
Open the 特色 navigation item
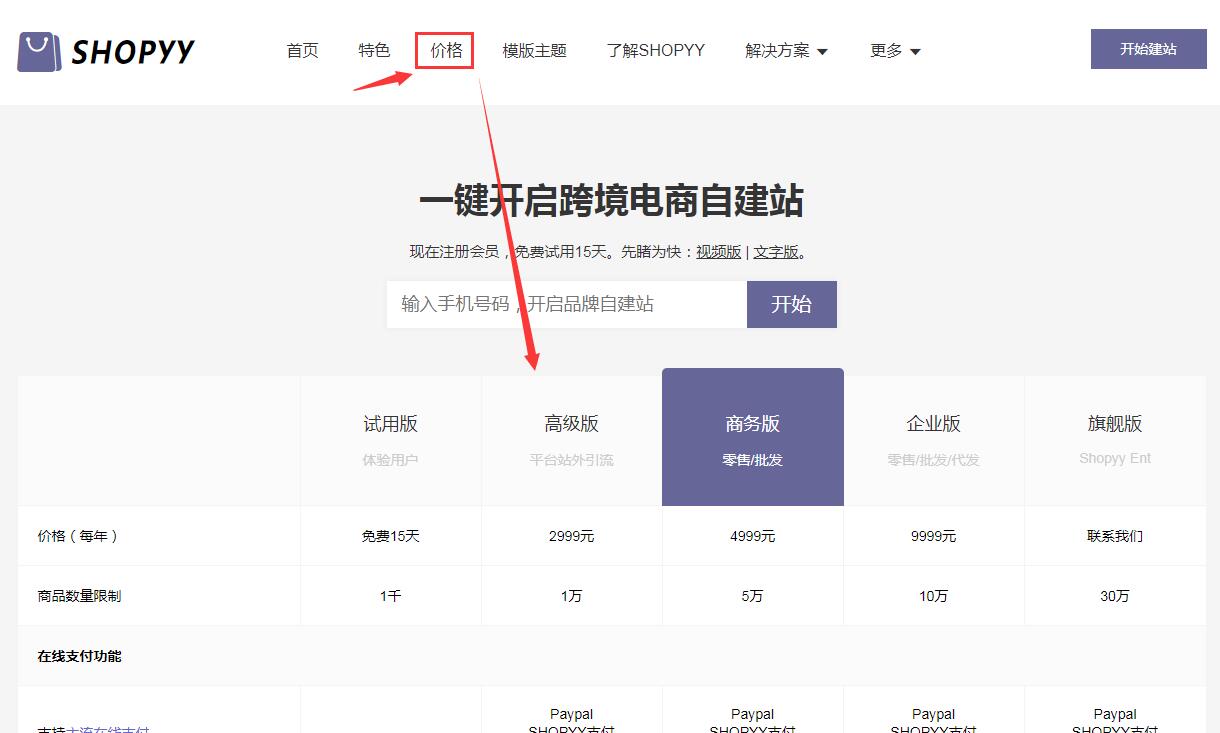click(x=374, y=50)
